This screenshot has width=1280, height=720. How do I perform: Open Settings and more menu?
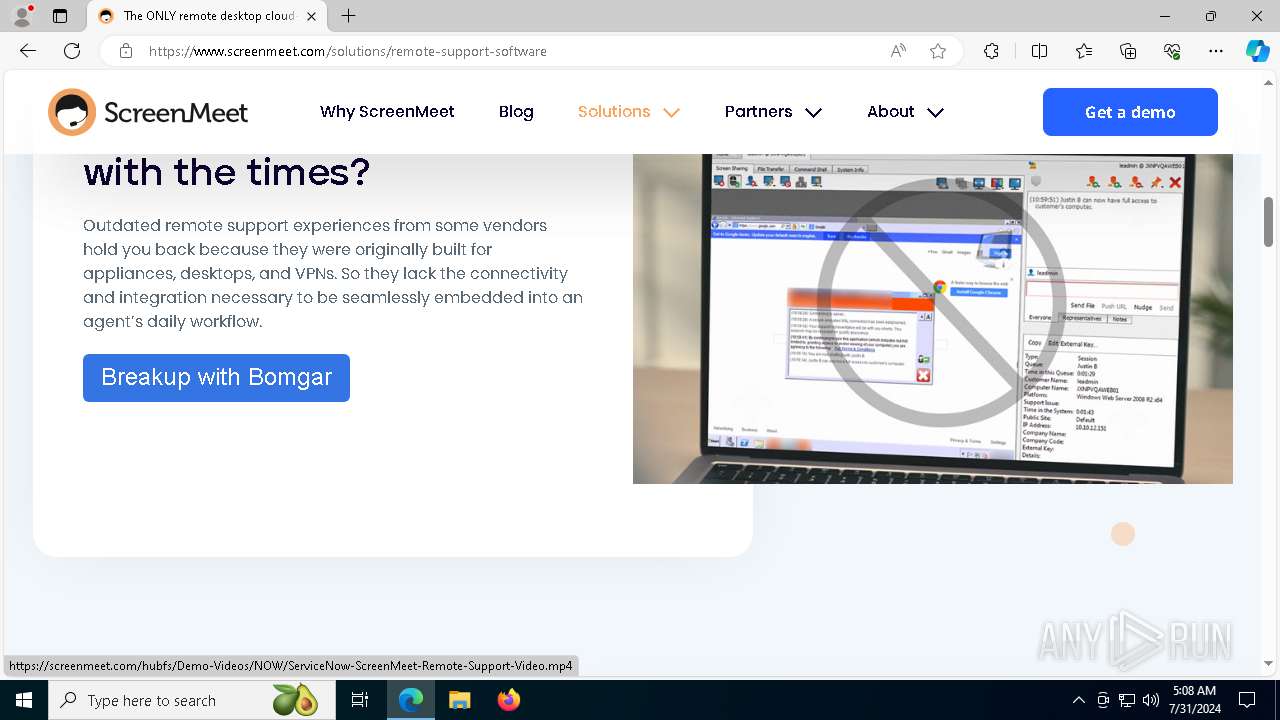(1216, 51)
